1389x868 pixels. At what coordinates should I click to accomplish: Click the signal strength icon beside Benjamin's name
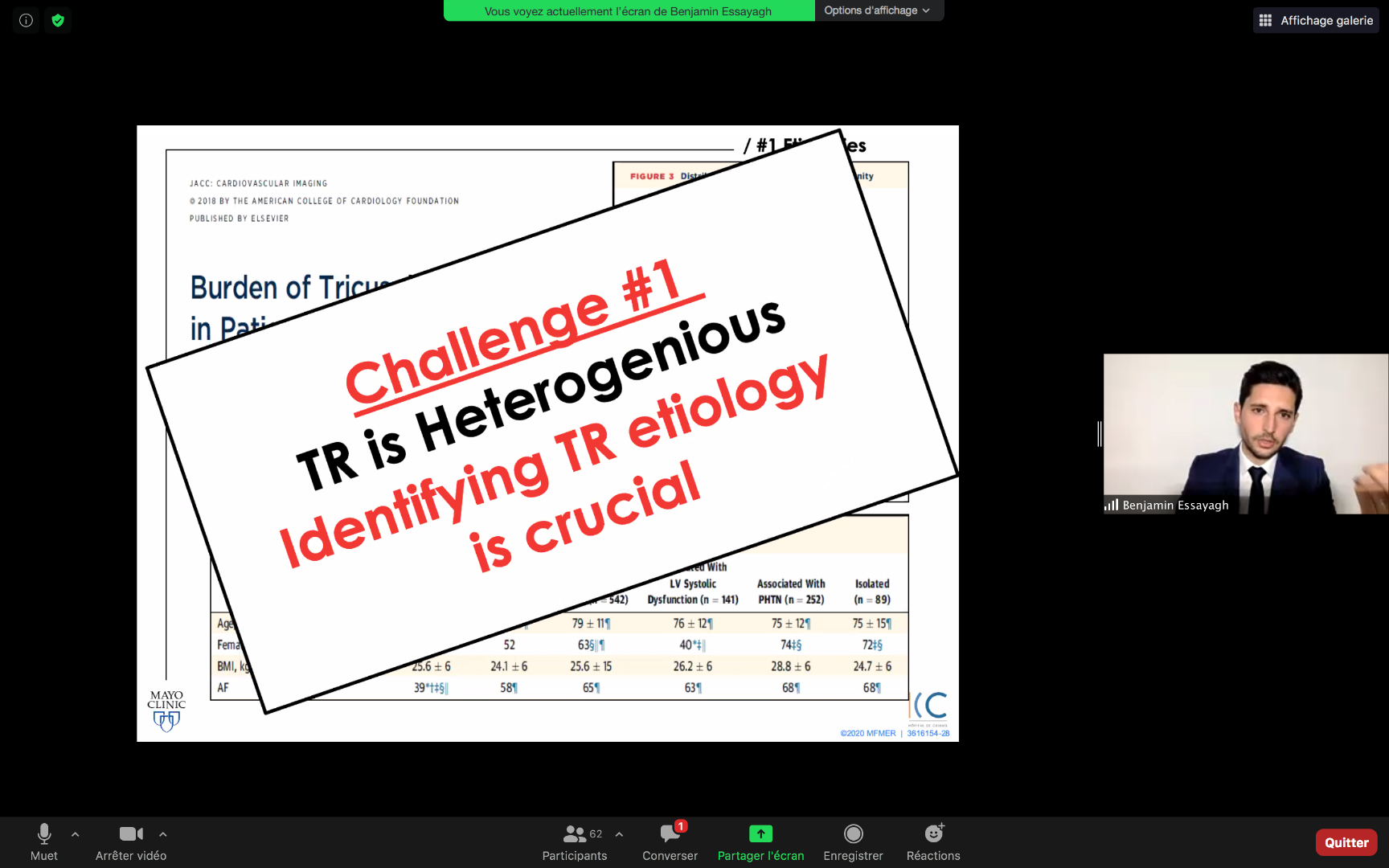(x=1112, y=505)
